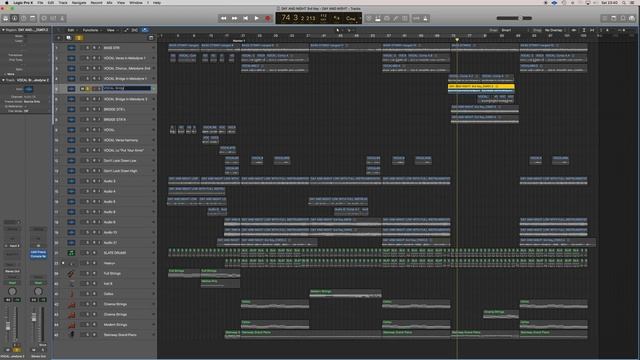This screenshot has height=360, width=640.
Task: Click the red Record button
Action: [x=268, y=18]
